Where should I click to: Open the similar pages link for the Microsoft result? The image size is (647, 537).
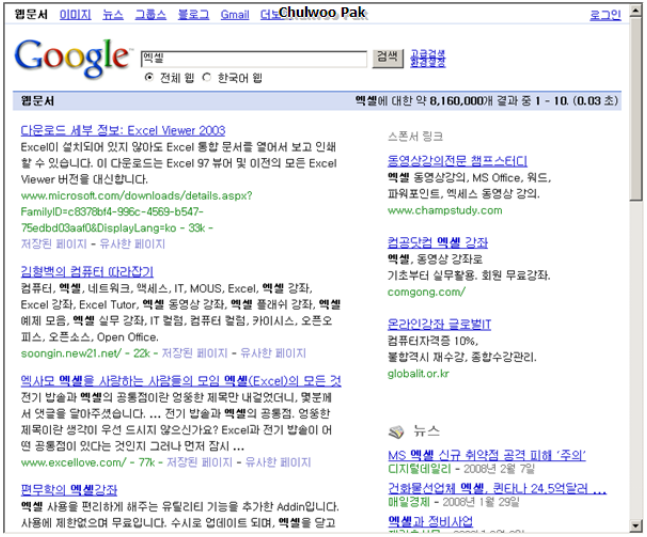(132, 244)
